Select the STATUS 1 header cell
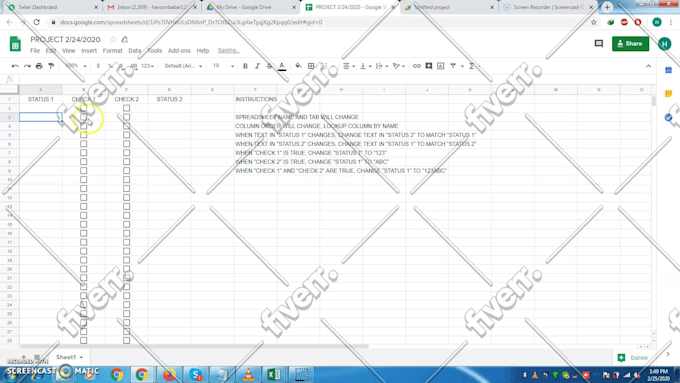This screenshot has width=680, height=383. tap(41, 99)
